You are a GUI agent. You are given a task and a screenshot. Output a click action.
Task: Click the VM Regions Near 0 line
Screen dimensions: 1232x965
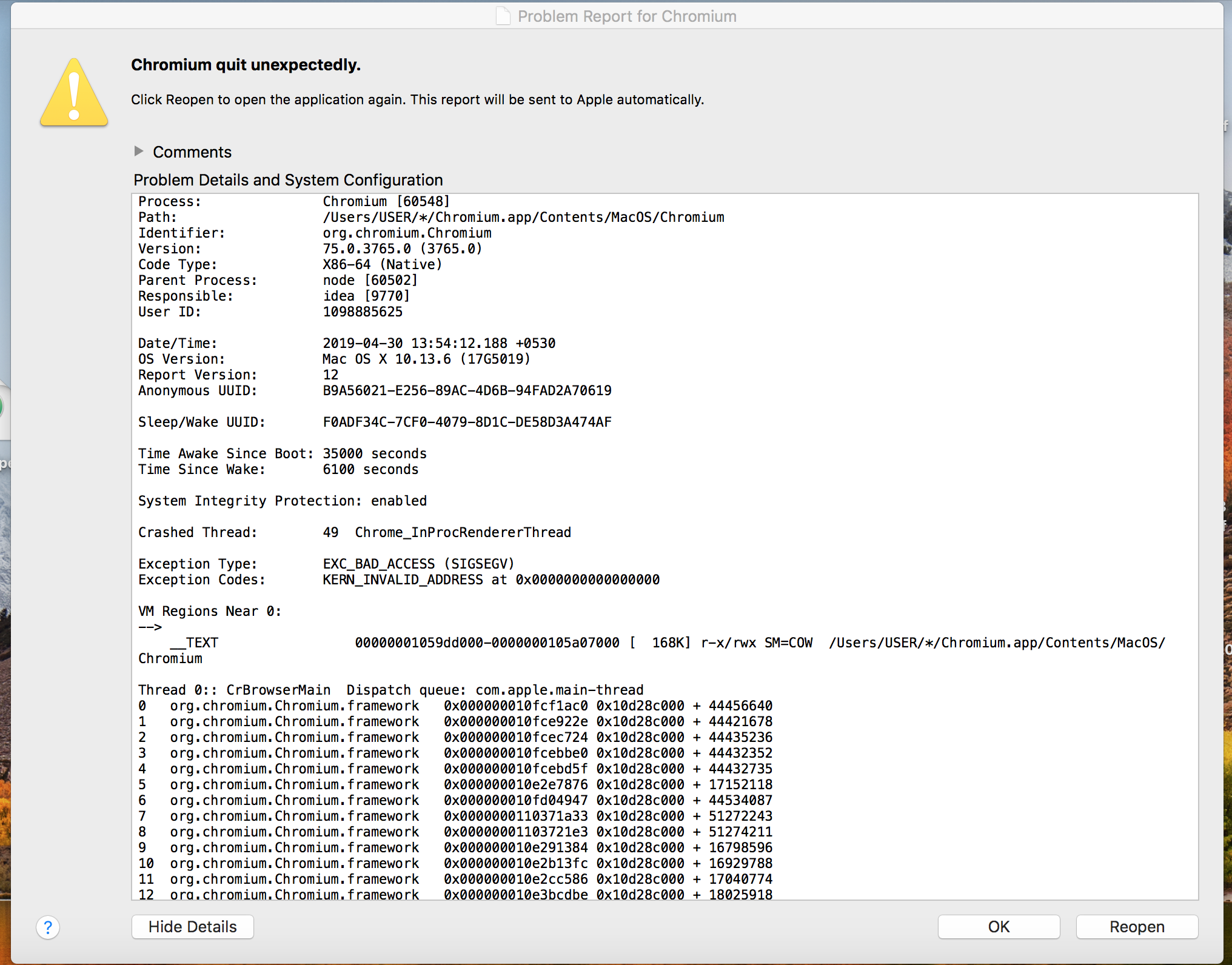210,610
